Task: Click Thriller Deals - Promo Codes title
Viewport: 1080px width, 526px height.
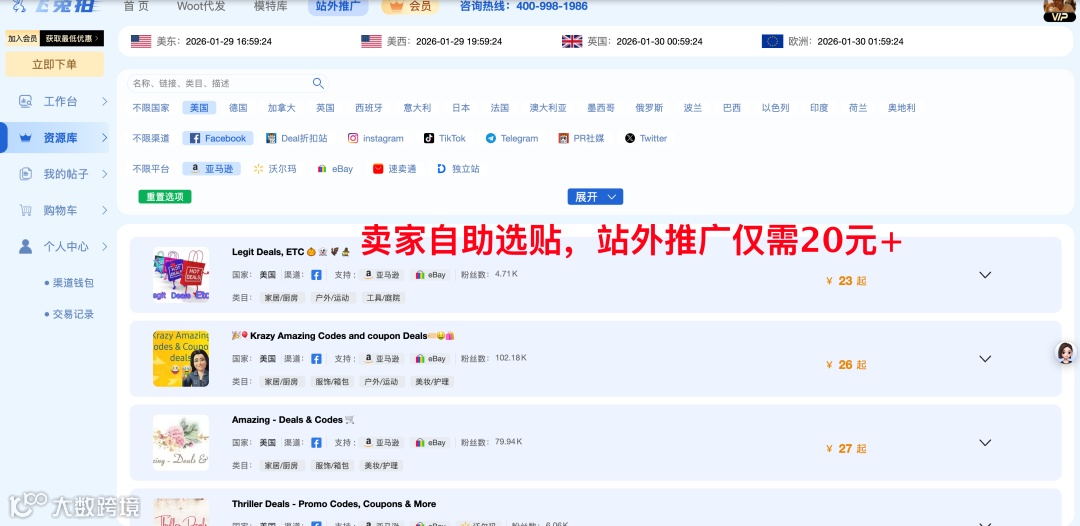Action: coord(334,504)
